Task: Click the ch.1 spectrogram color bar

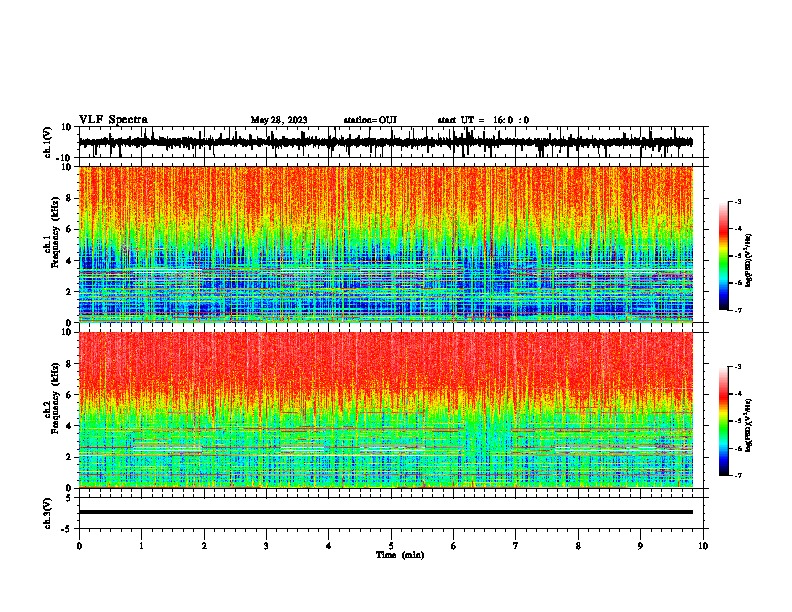Action: click(723, 256)
